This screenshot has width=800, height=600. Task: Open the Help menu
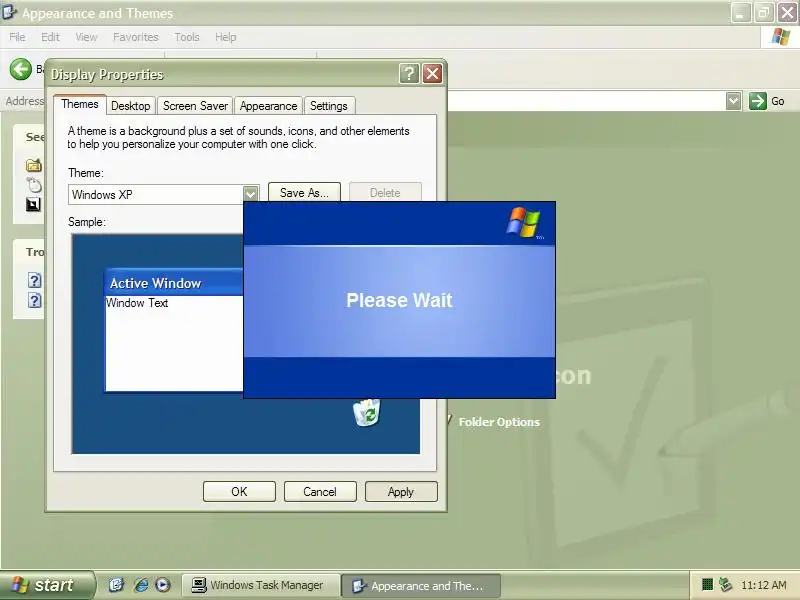(226, 37)
